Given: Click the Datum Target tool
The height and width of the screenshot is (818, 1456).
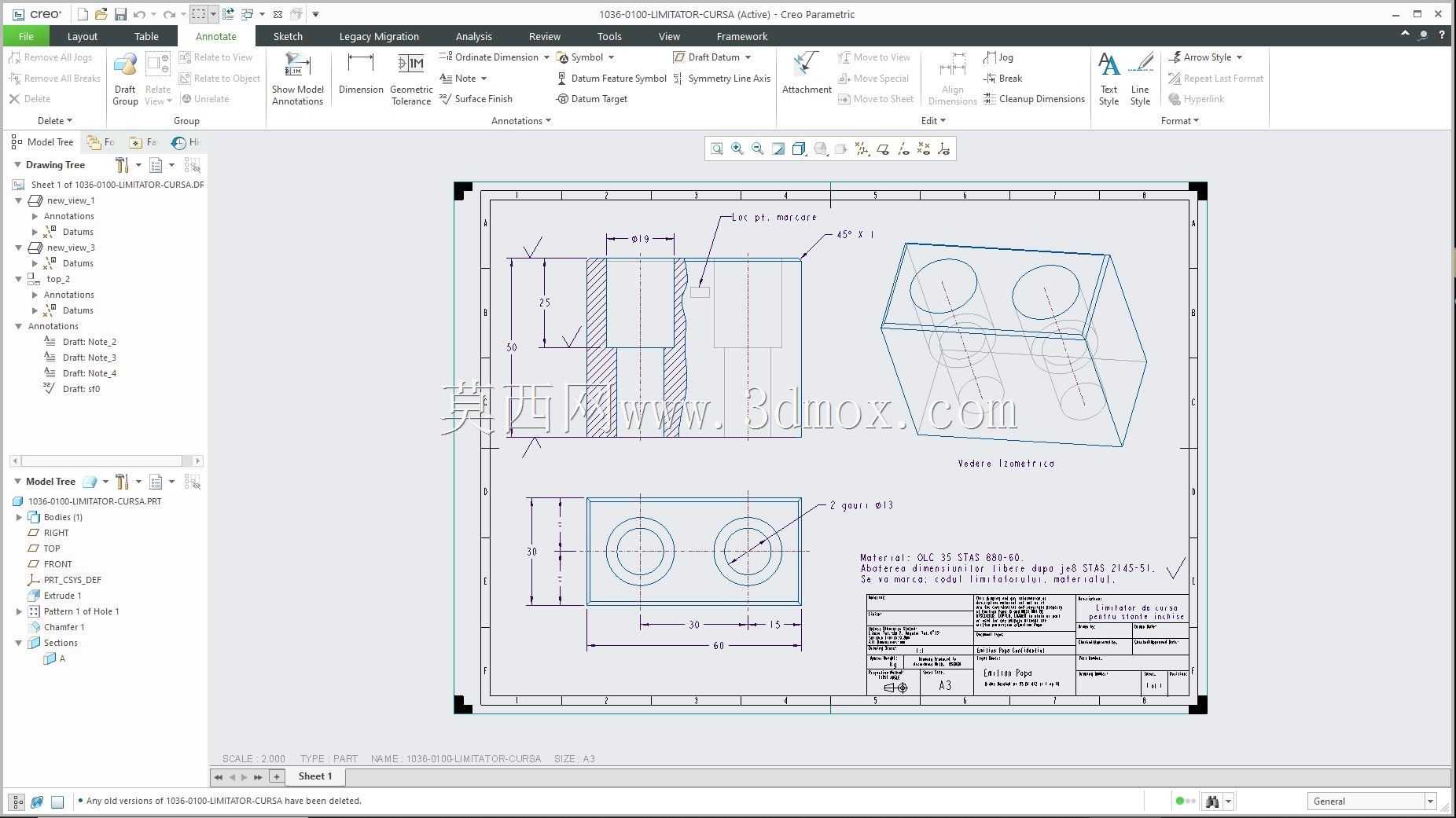Looking at the screenshot, I should point(592,99).
